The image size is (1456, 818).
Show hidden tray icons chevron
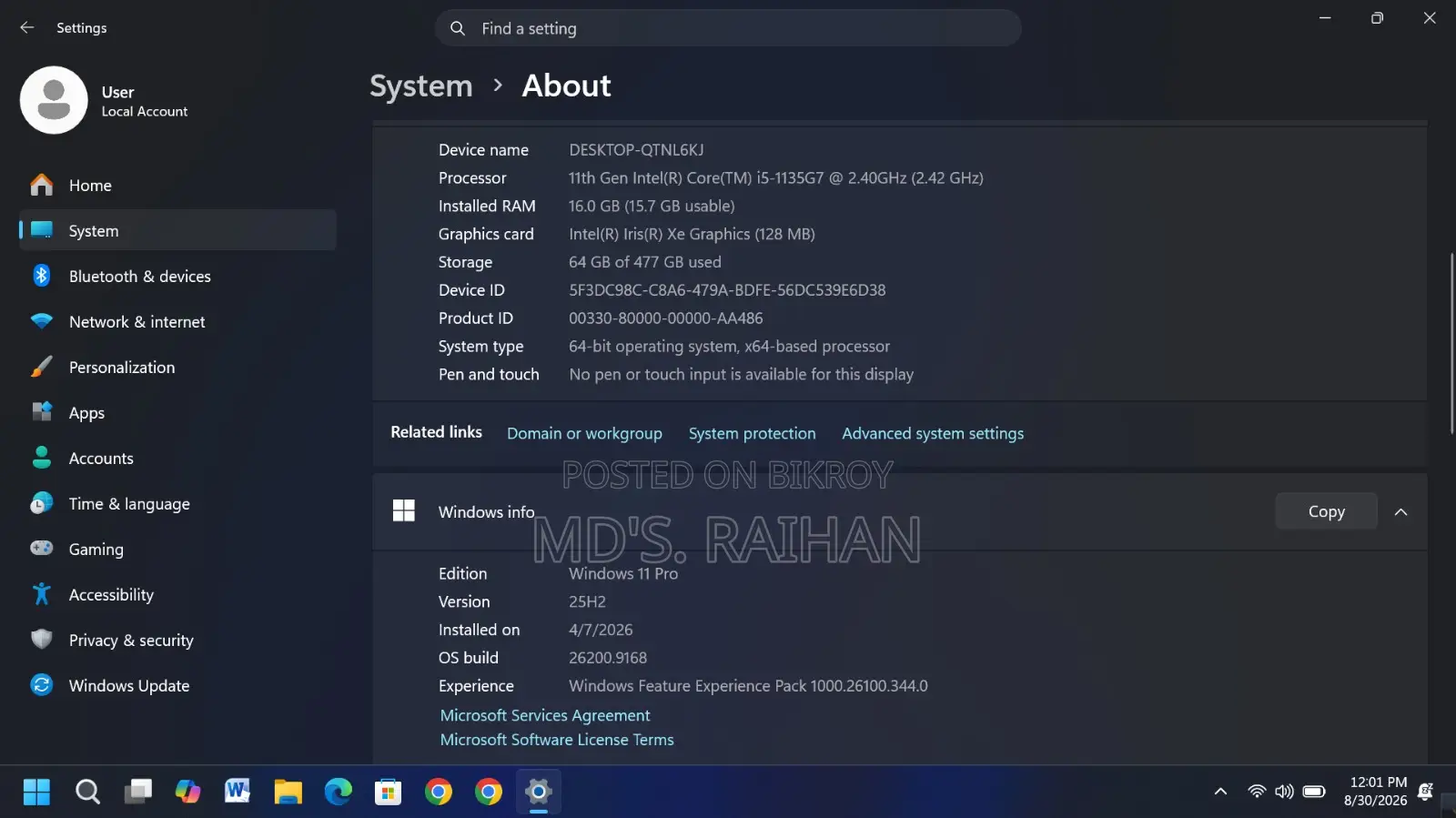click(x=1220, y=792)
